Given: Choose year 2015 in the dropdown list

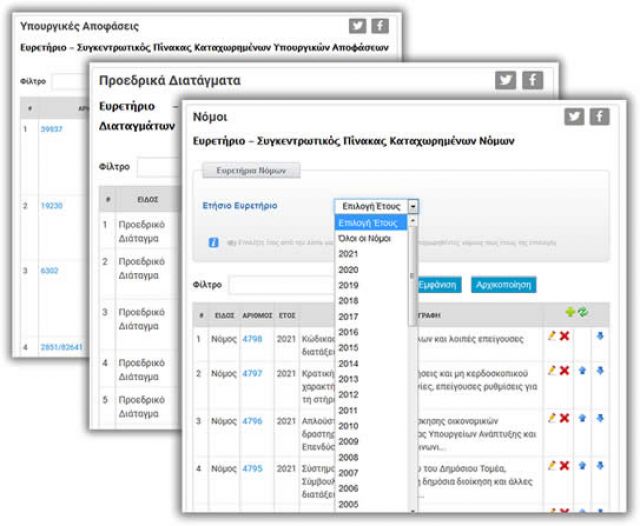Looking at the screenshot, I should [x=349, y=347].
